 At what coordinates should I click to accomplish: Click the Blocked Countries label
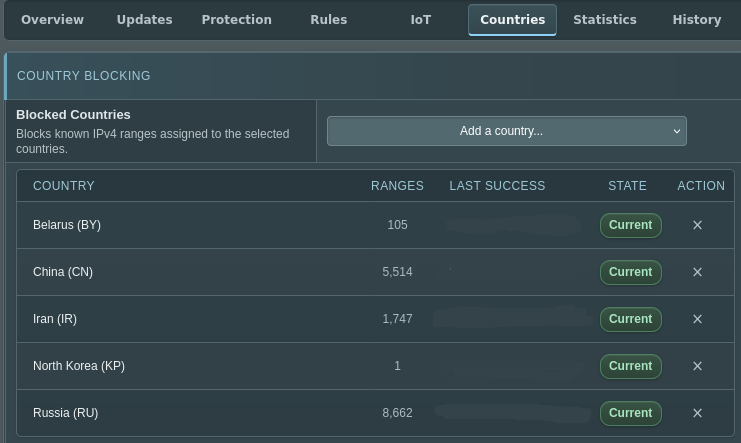point(73,114)
